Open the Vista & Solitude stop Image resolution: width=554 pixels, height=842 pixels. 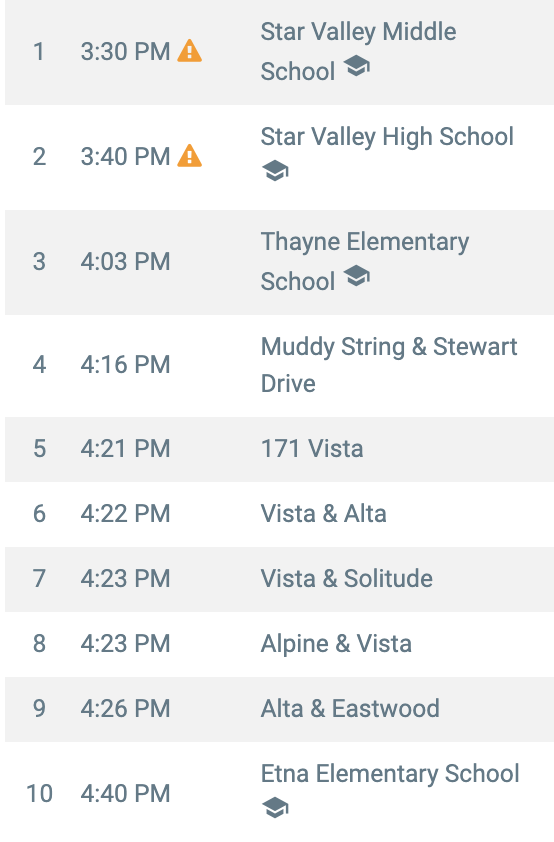click(279, 579)
